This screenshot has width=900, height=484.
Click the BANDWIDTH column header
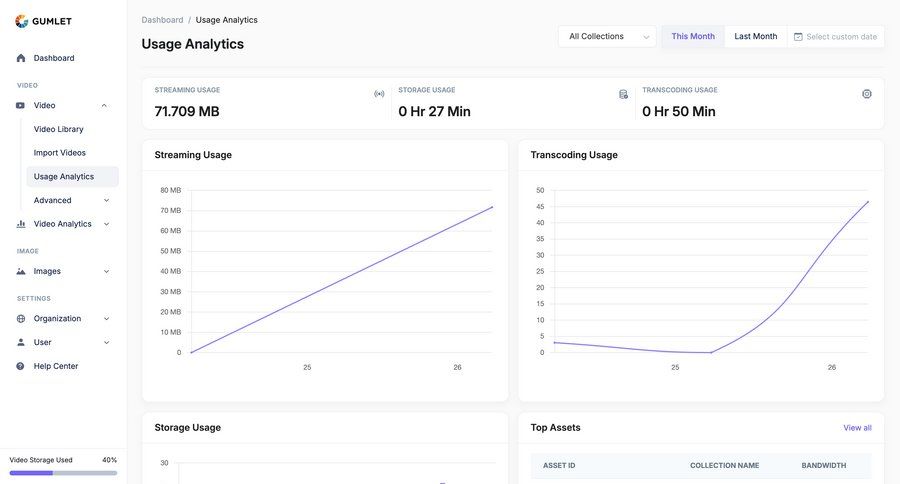point(824,466)
